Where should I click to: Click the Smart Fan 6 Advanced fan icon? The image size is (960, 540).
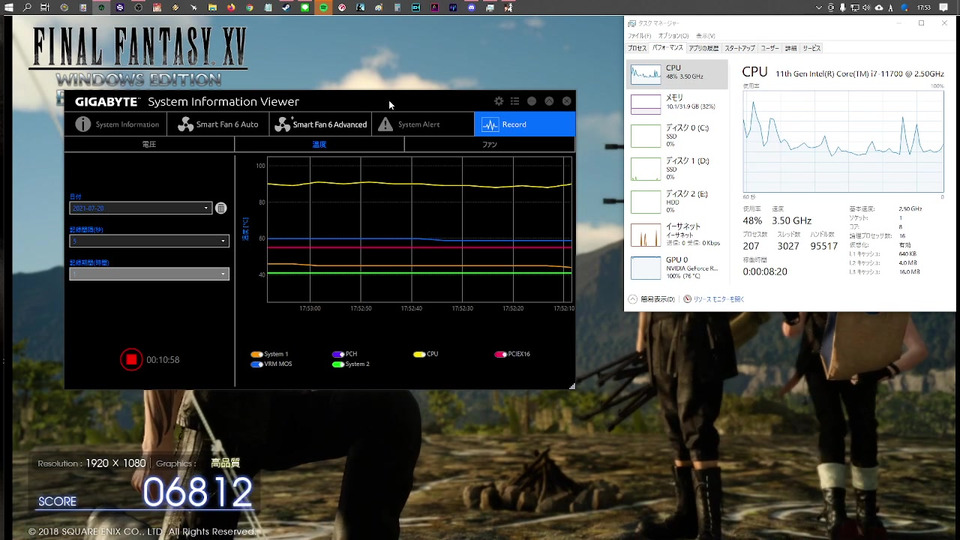coord(283,124)
